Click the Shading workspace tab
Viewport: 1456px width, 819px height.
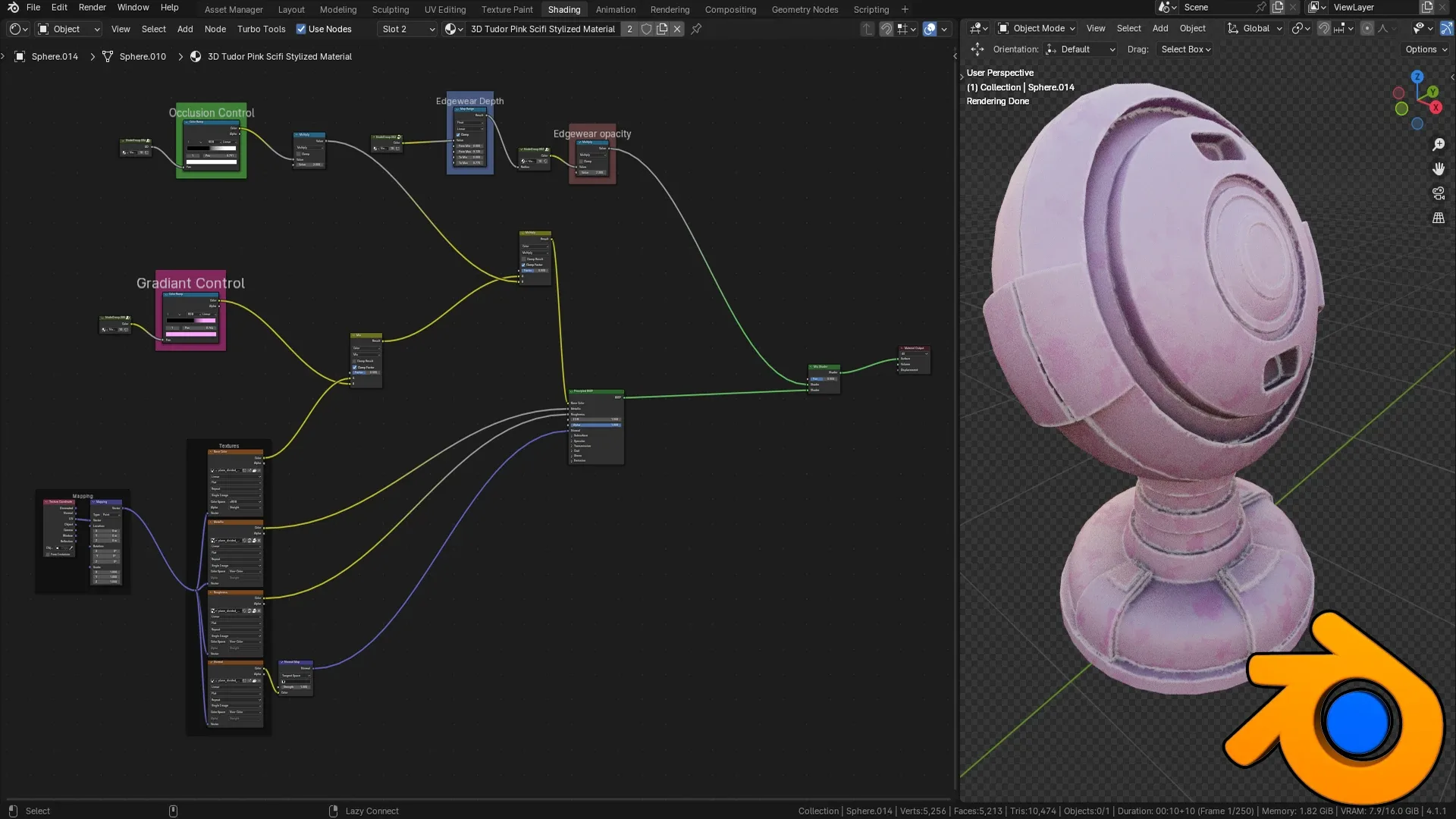pos(563,9)
